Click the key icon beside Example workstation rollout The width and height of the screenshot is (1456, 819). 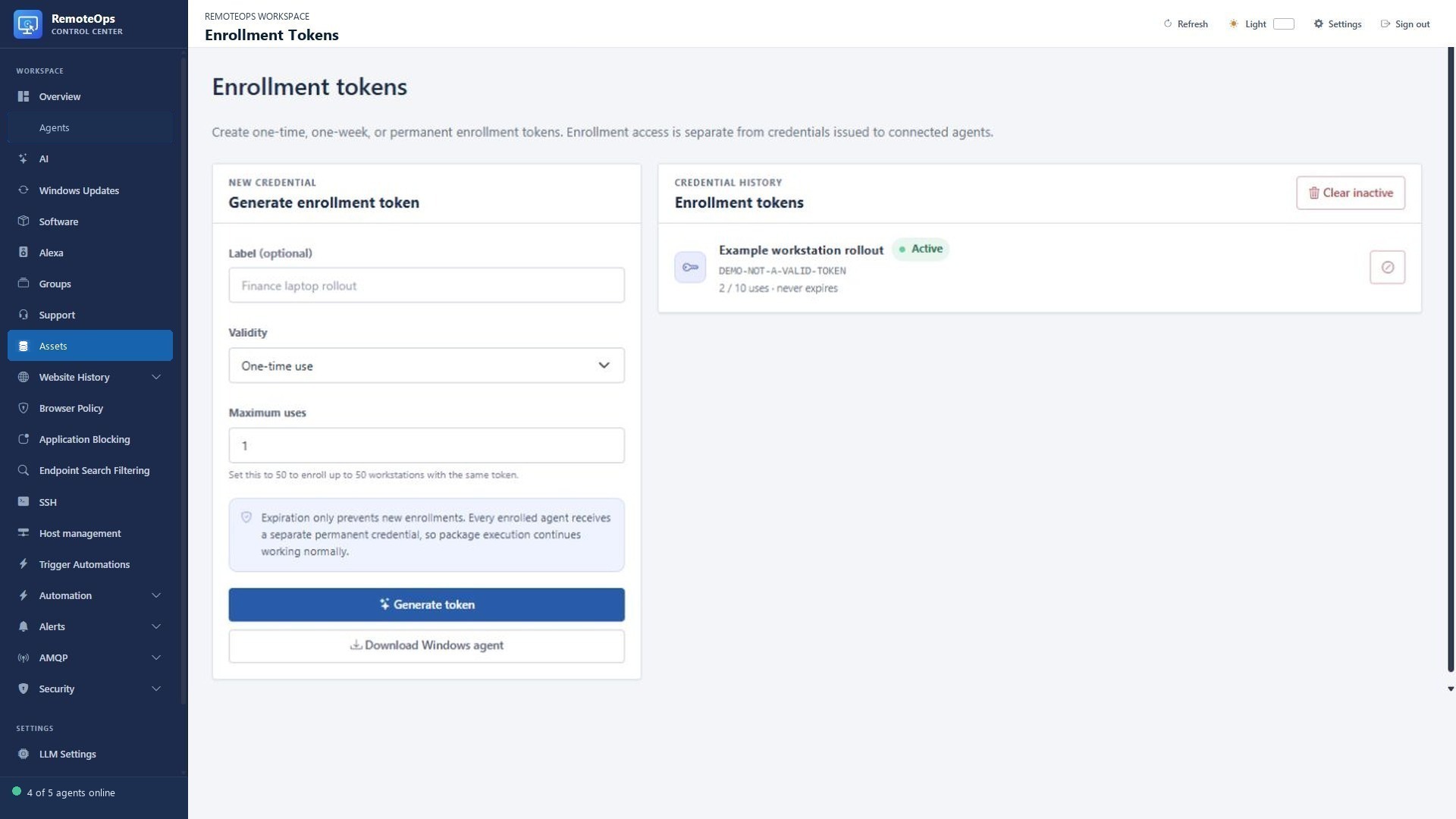point(690,267)
